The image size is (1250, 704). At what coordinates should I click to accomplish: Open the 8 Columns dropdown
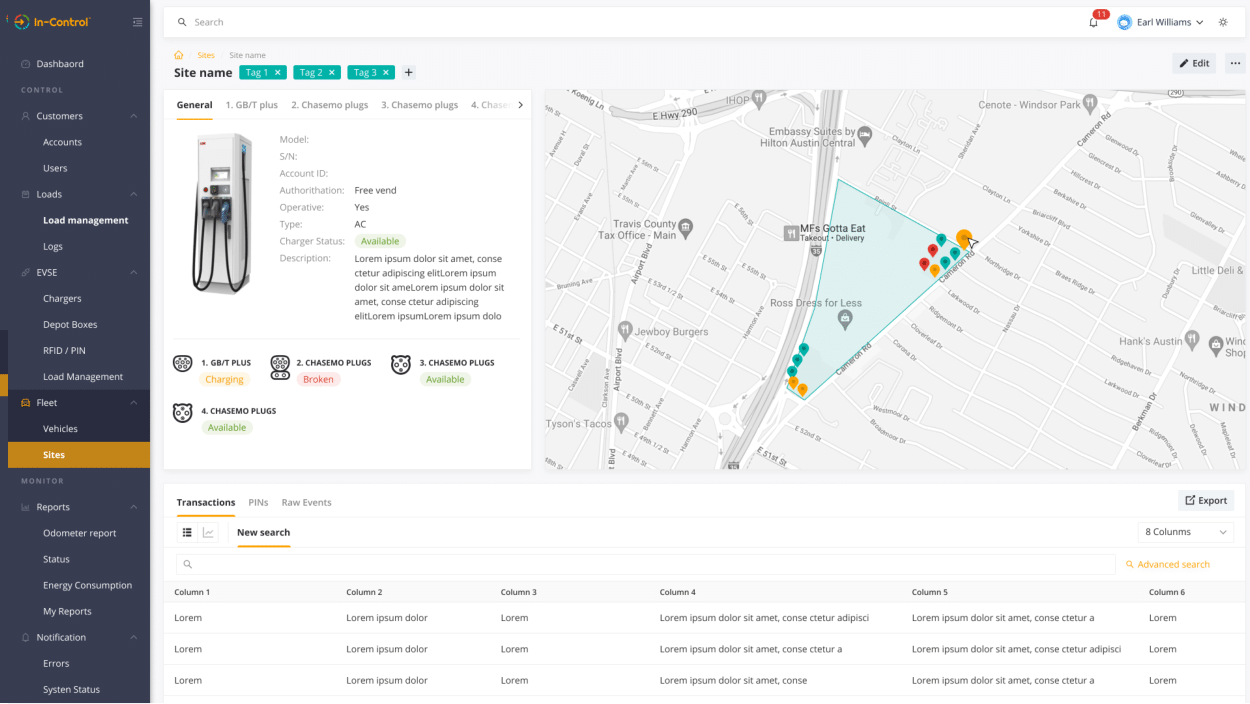pos(1186,532)
